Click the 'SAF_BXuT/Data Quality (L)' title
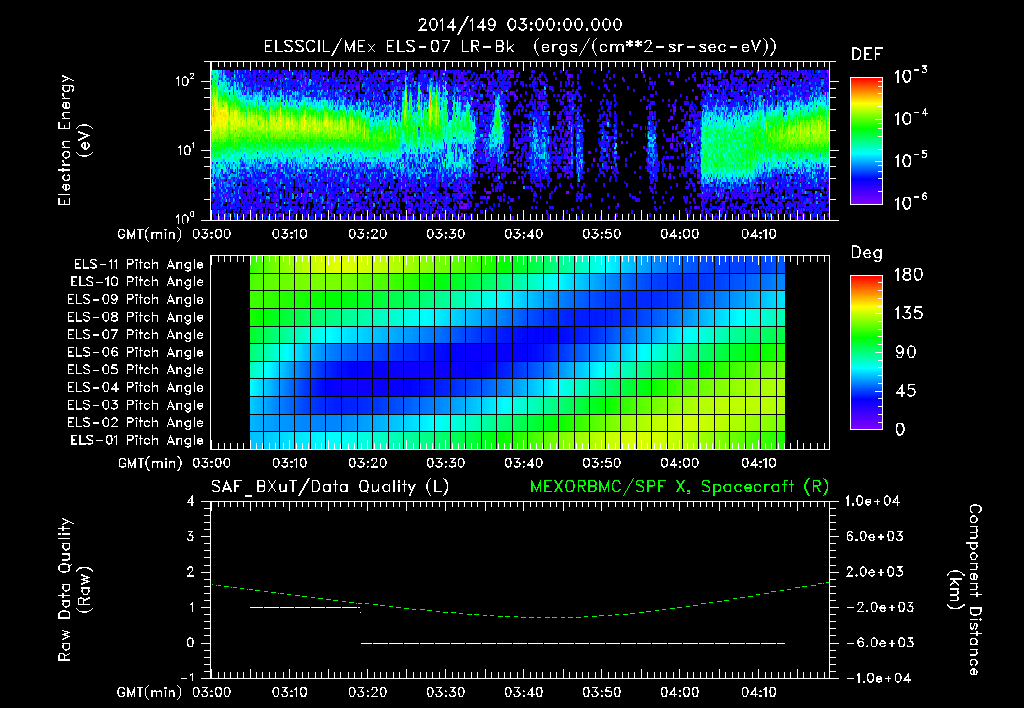This screenshot has width=1024, height=708. pos(330,487)
